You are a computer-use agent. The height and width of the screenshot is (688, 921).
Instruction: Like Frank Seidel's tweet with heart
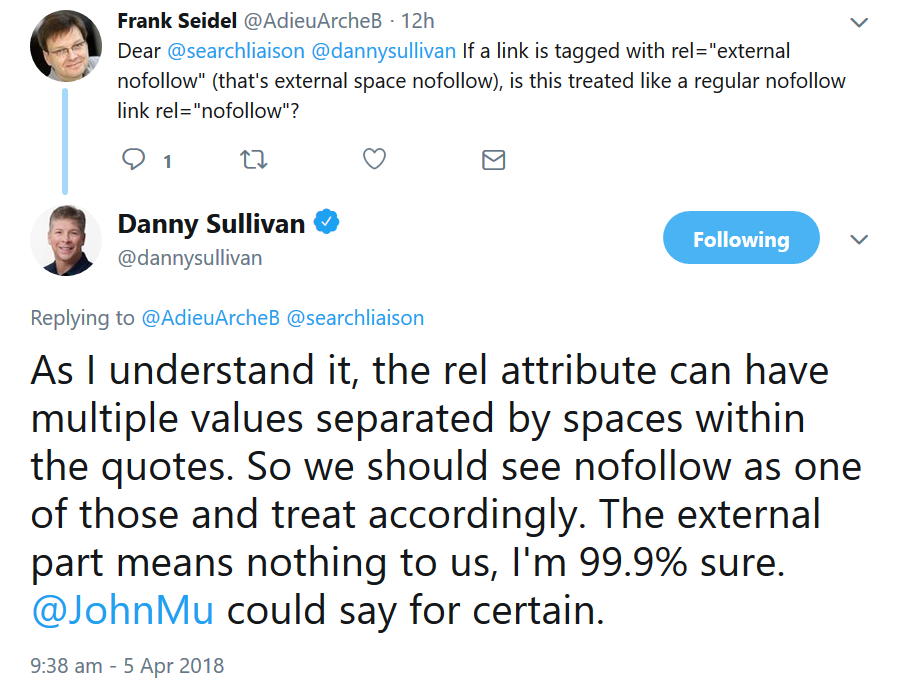point(374,160)
